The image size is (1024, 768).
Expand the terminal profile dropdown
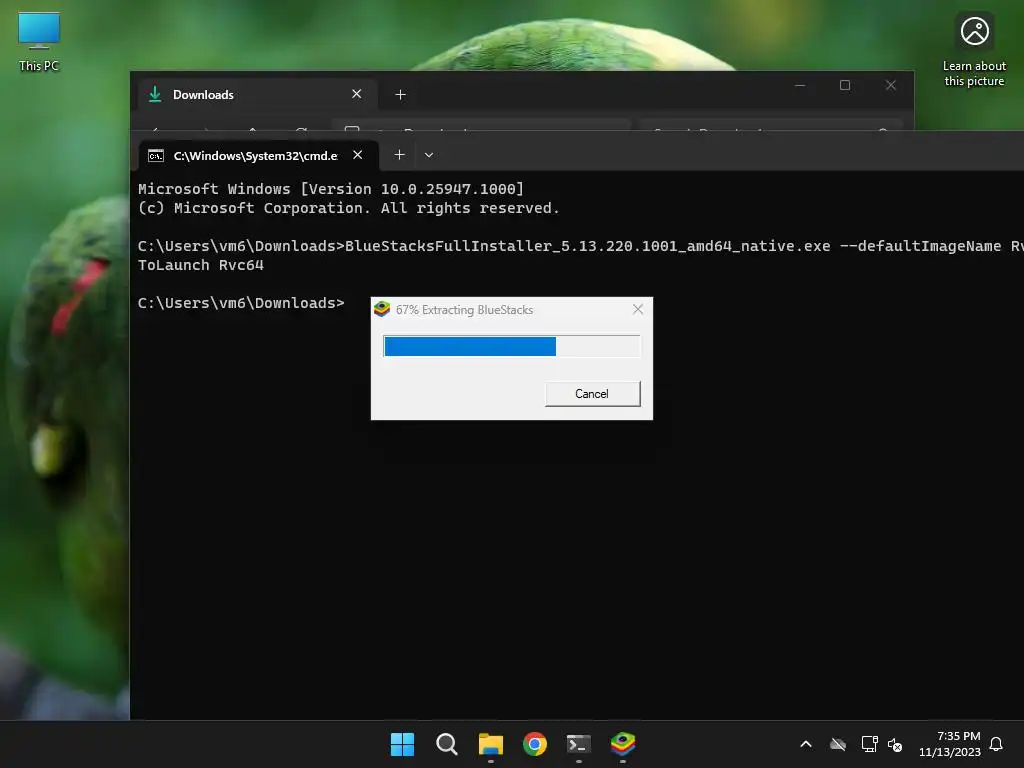click(x=429, y=155)
